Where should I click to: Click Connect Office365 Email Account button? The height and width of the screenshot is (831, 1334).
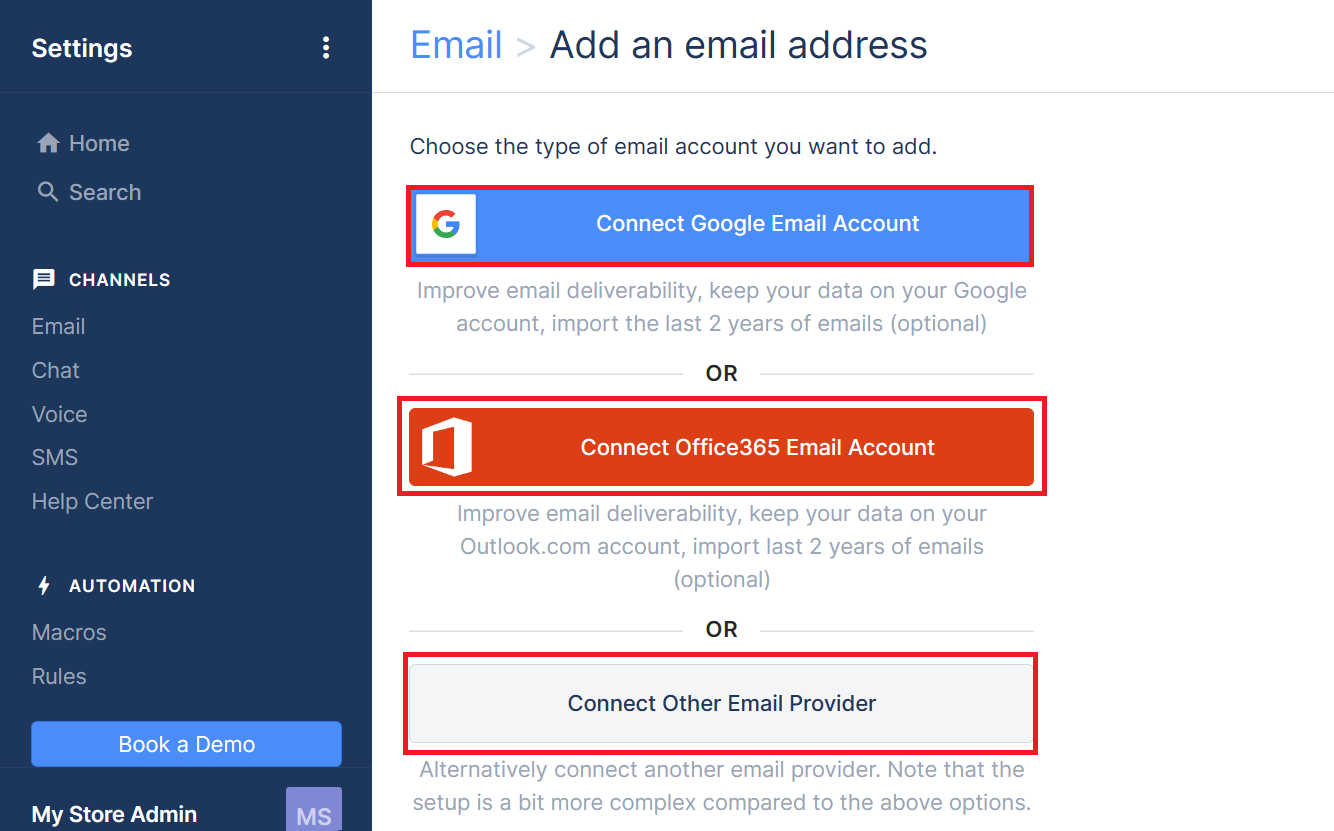click(721, 447)
